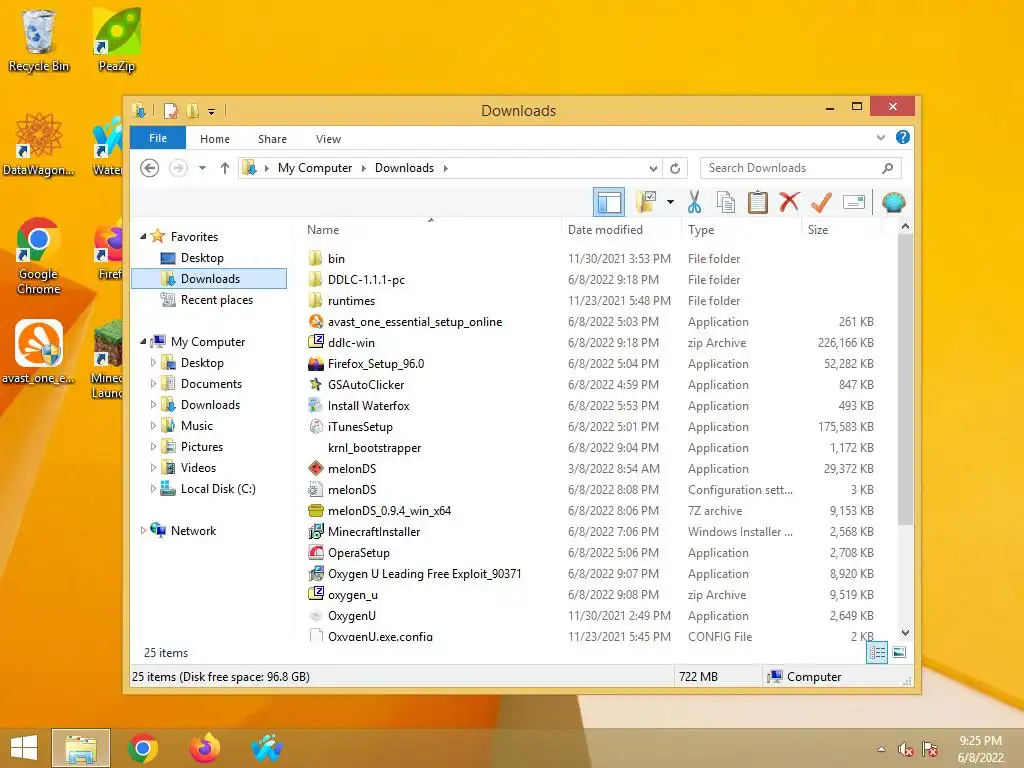Click My Computer in the address breadcrumb

[315, 168]
